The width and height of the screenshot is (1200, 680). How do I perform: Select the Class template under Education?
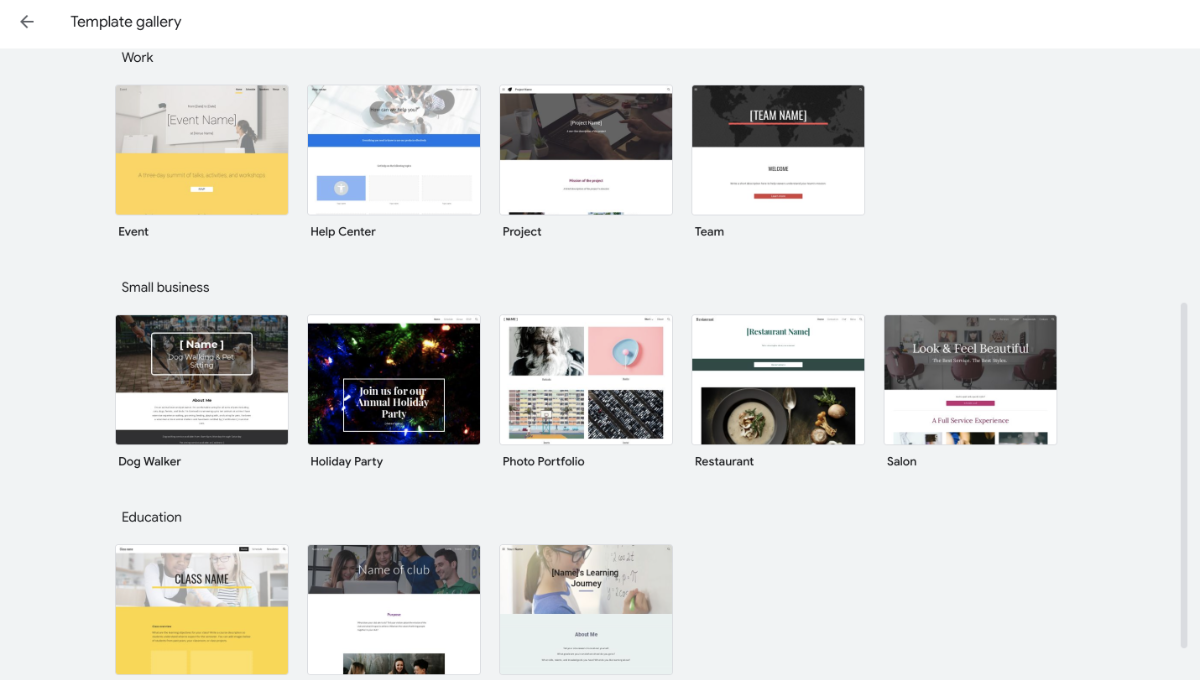(x=201, y=610)
